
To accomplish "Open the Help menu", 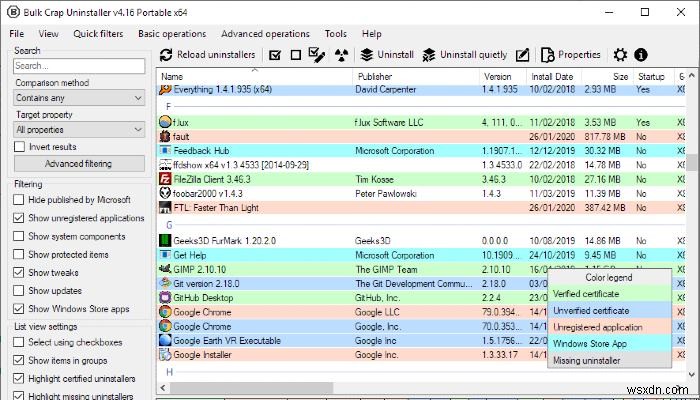I will pyautogui.click(x=371, y=34).
